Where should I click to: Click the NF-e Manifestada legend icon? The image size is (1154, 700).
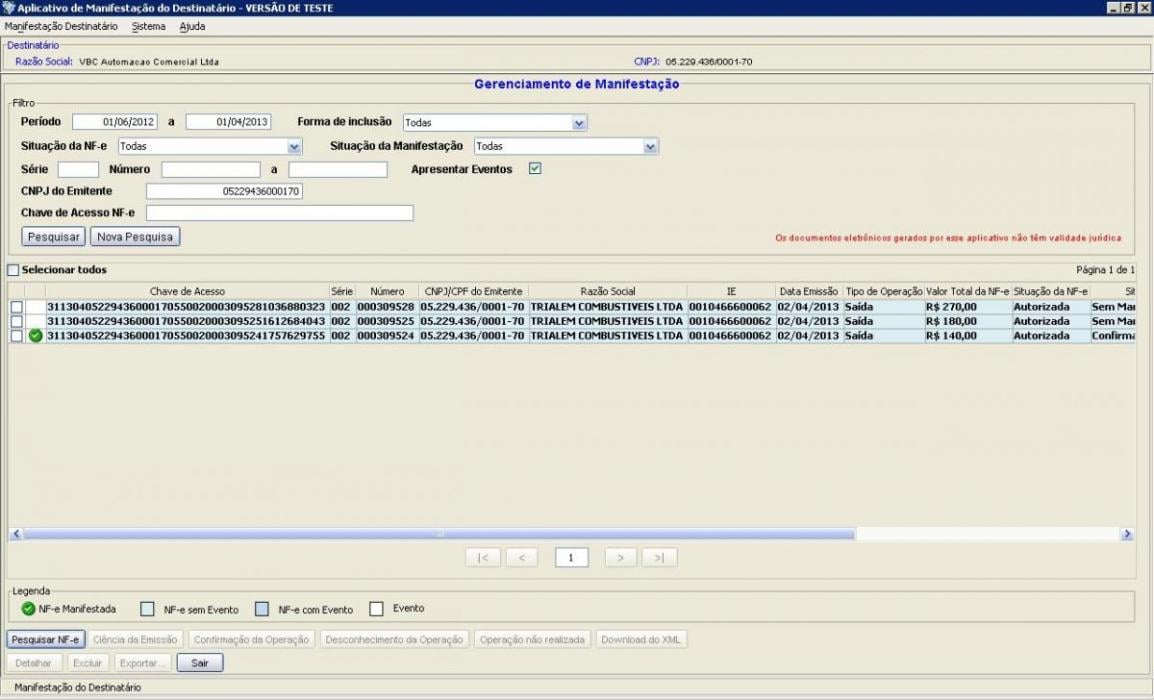pyautogui.click(x=28, y=609)
